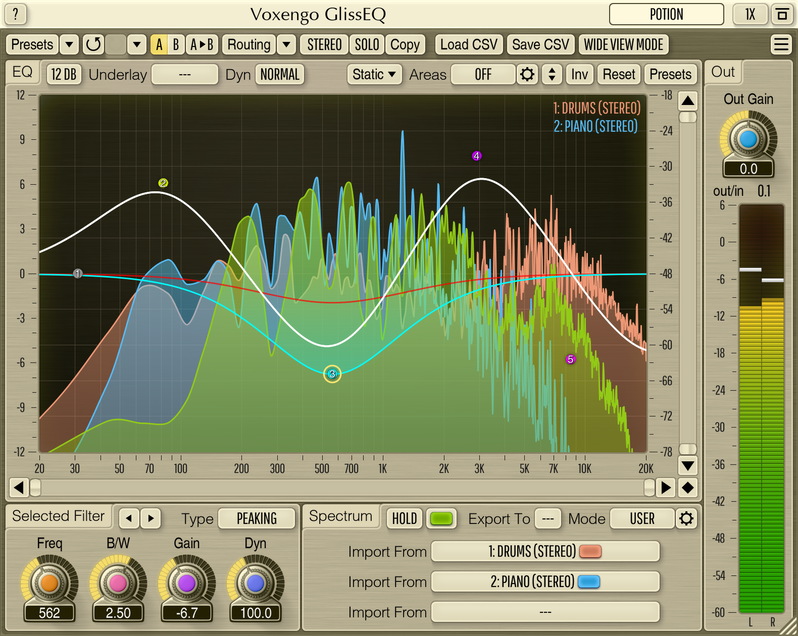The height and width of the screenshot is (636, 798).
Task: Open the Presets menu button
Action: (32, 45)
